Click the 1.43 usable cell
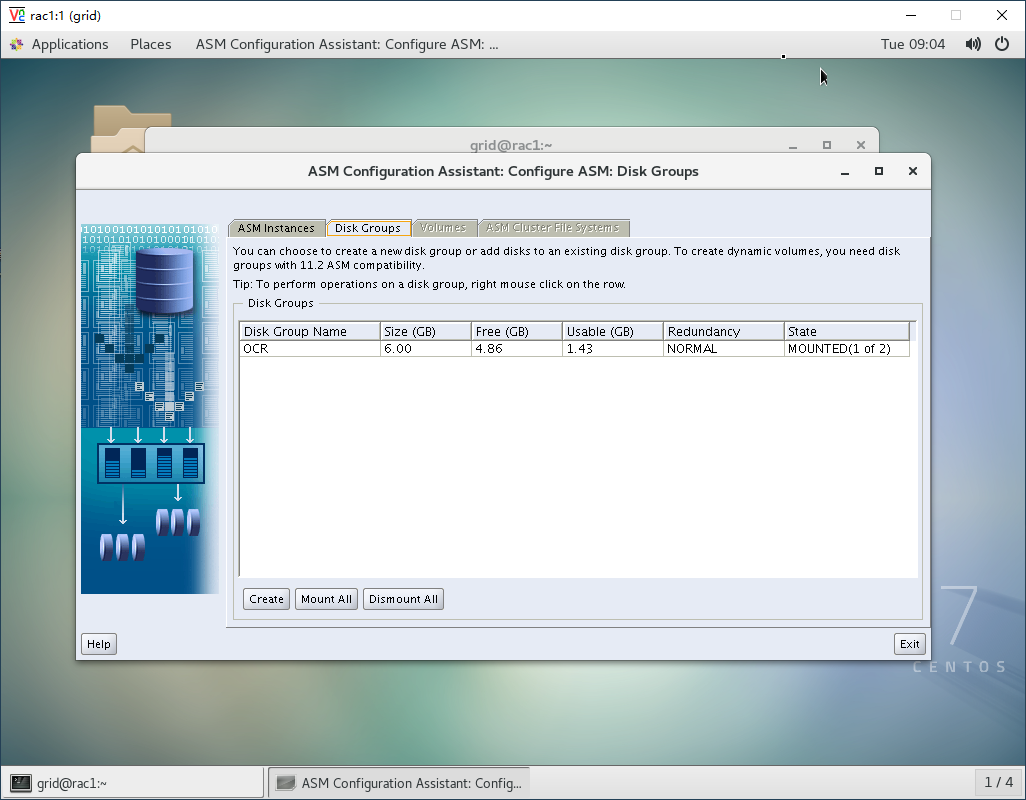 click(612, 349)
